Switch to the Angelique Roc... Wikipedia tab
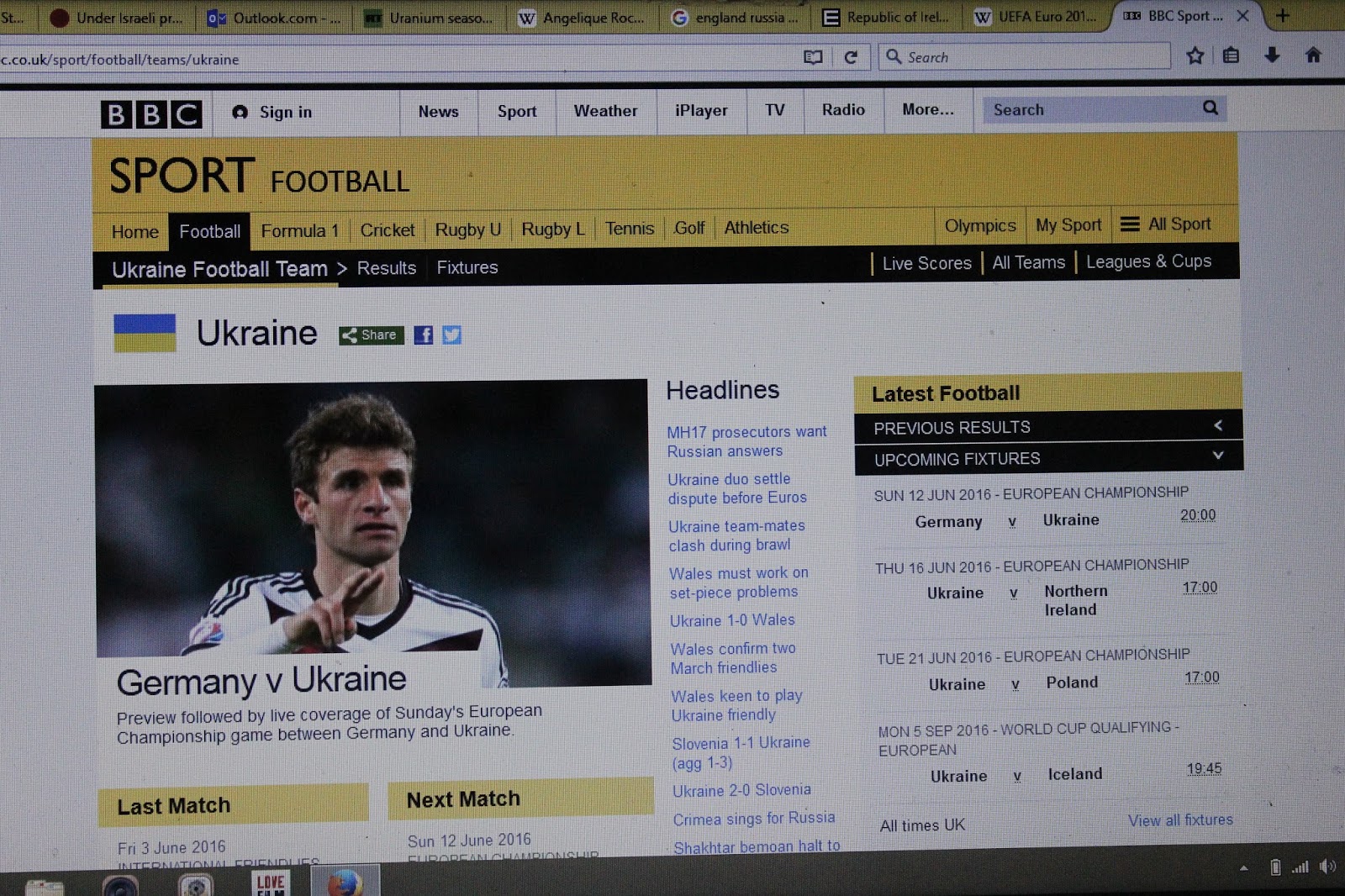This screenshot has height=896, width=1345. click(x=581, y=18)
